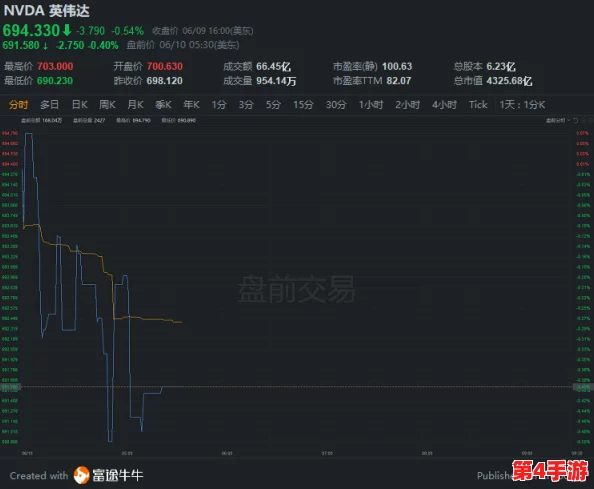This screenshot has width=594, height=489.
Task: Click the 05:00 time label on the chart axis
Action: (127, 453)
